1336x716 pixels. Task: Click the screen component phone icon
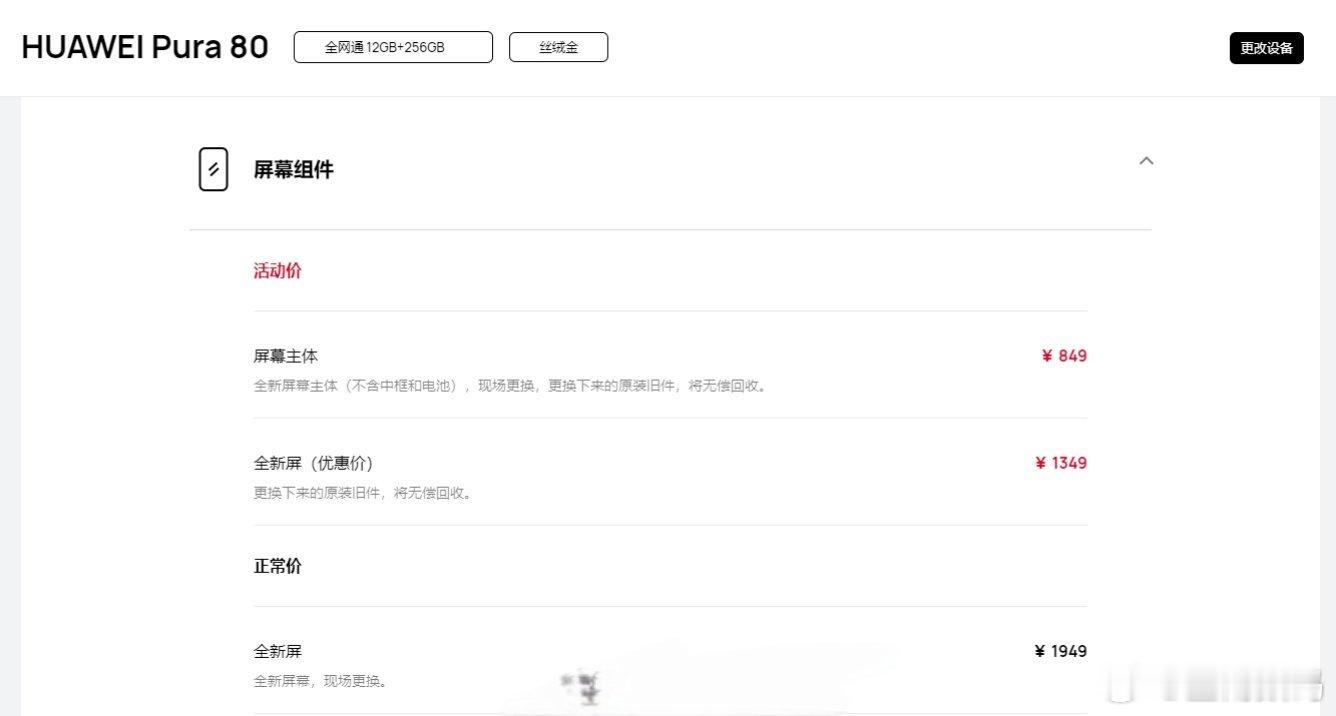(213, 169)
